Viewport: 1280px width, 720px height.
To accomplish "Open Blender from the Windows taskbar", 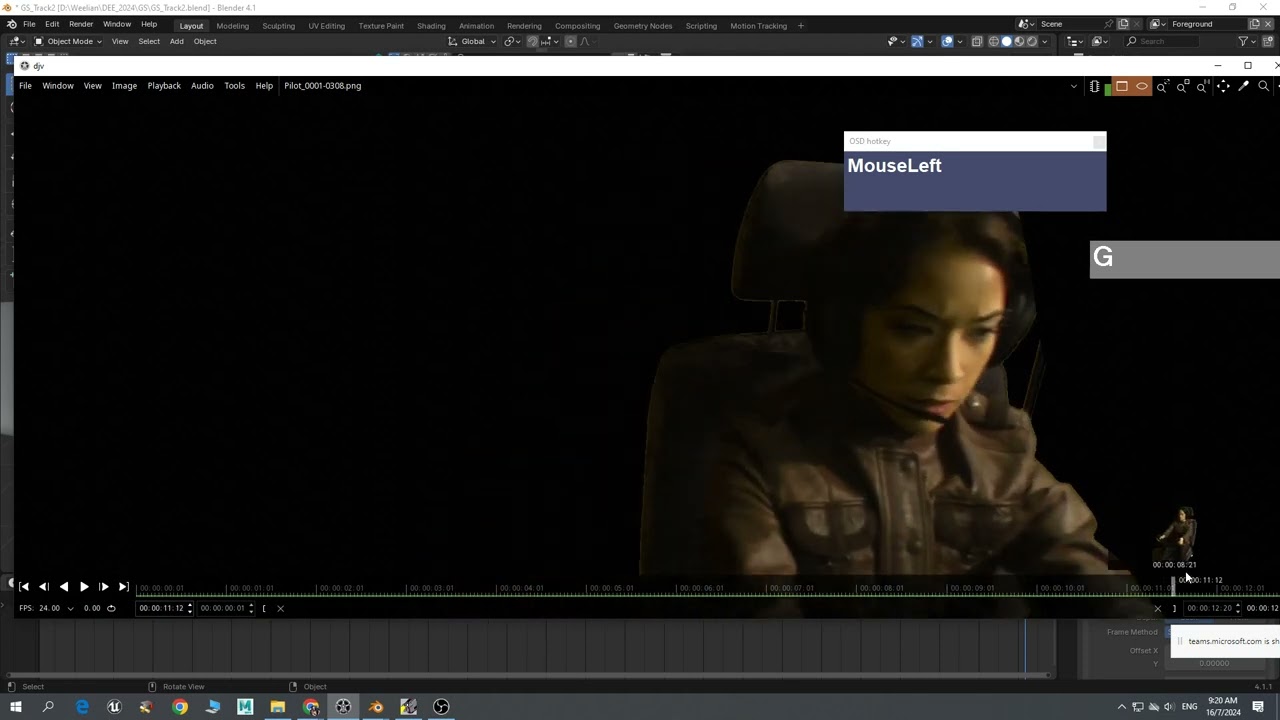I will [x=376, y=707].
